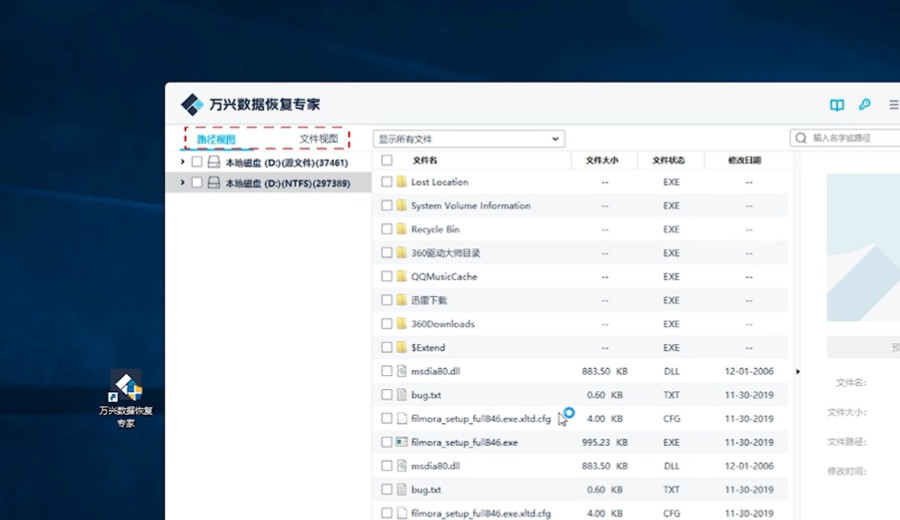Click the preview thumbnail image
Image resolution: width=900 pixels, height=520 pixels.
[863, 247]
